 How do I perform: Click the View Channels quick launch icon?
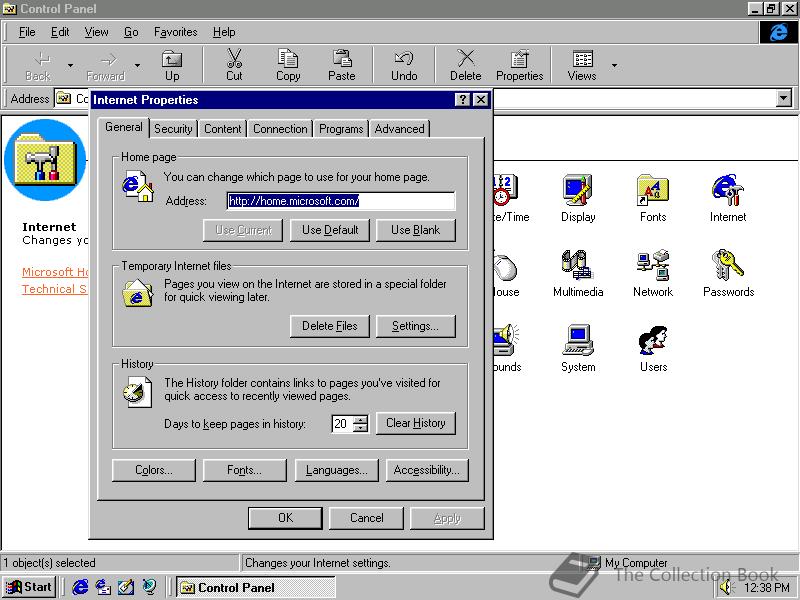pos(149,587)
